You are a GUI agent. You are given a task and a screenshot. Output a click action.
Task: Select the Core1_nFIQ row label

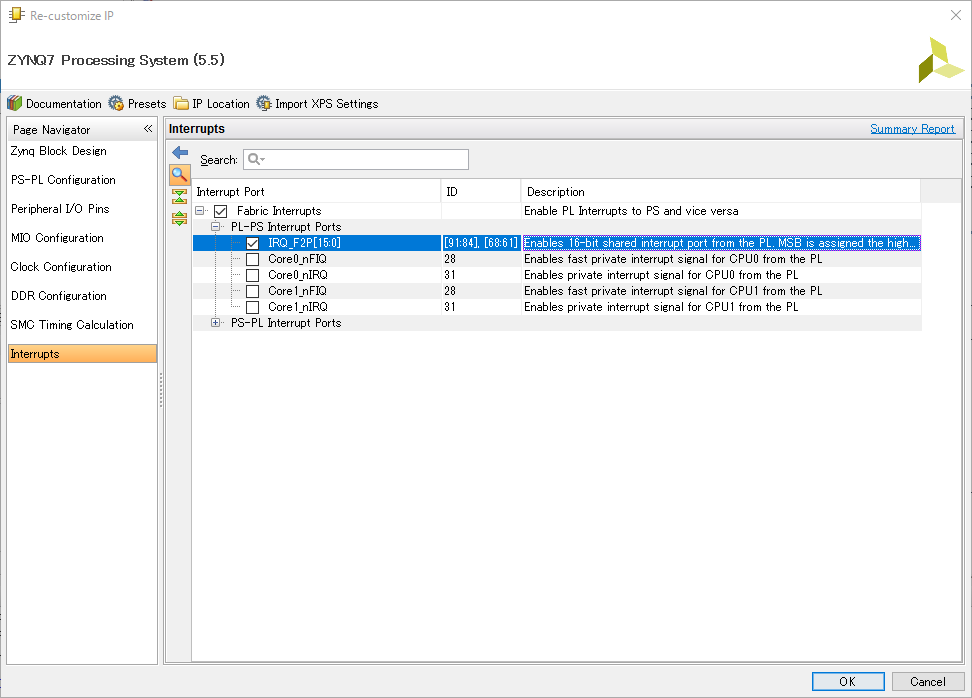[x=297, y=291]
